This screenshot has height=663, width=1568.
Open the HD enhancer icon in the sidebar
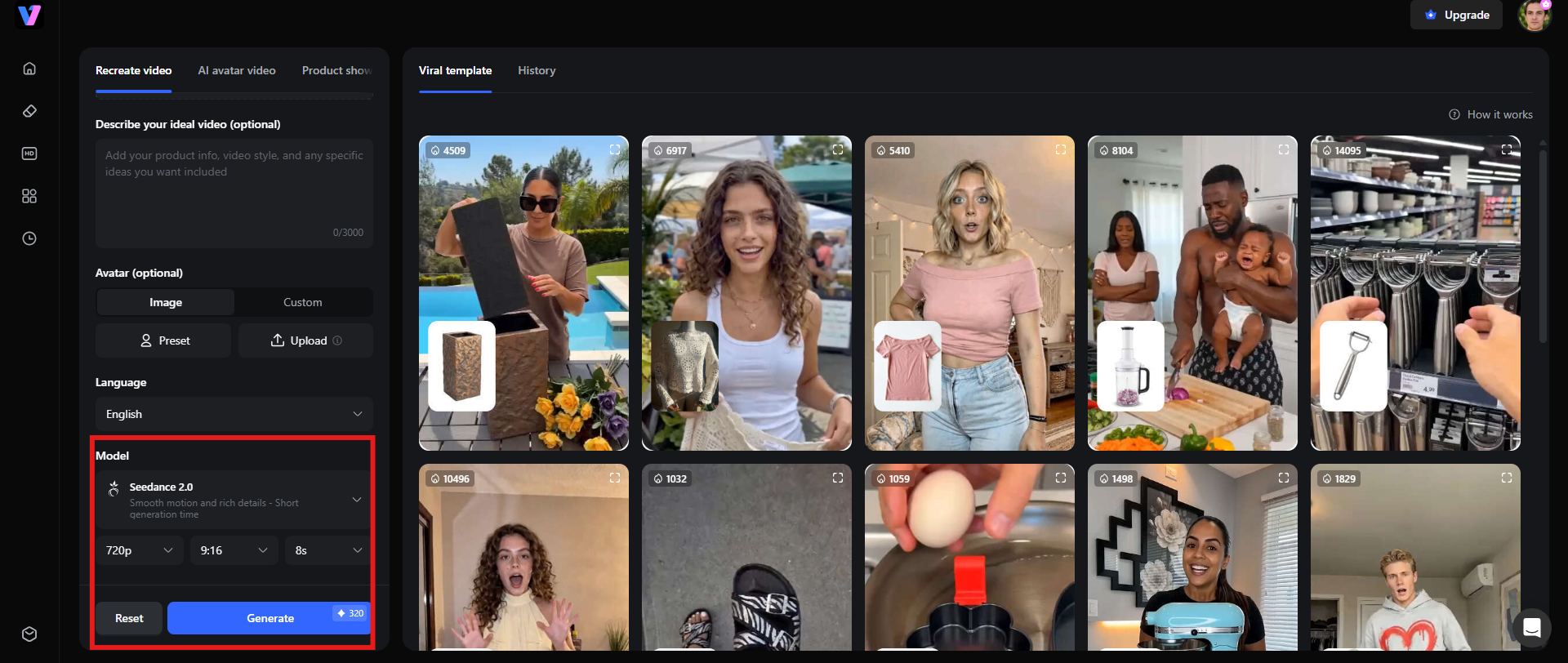point(29,154)
